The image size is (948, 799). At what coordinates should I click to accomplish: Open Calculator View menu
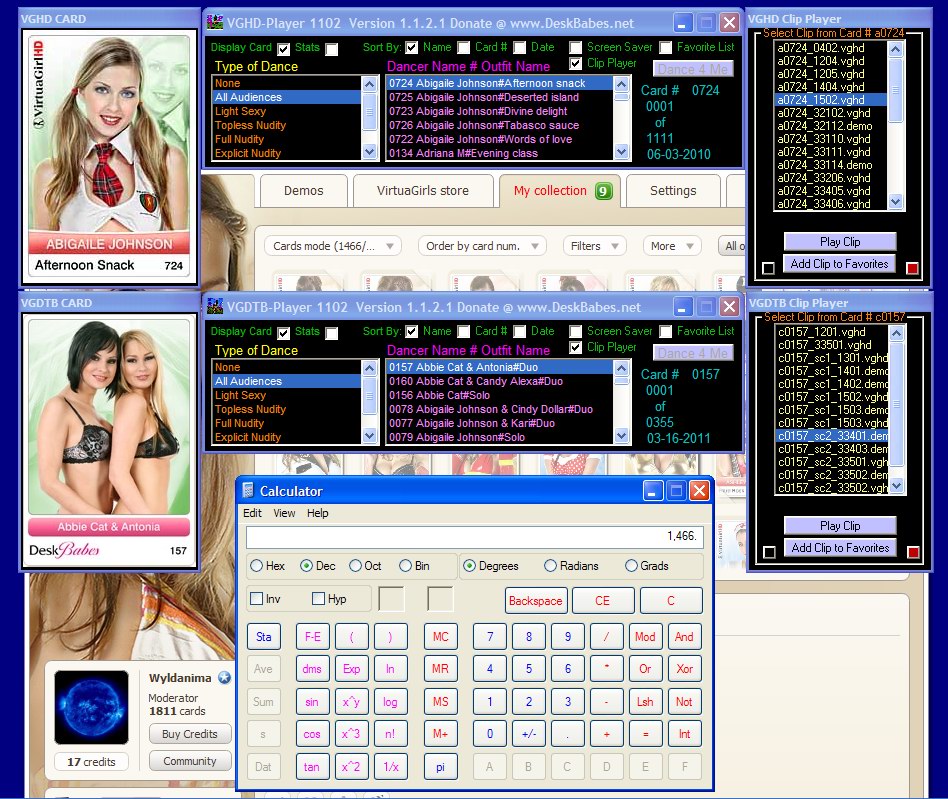point(284,513)
